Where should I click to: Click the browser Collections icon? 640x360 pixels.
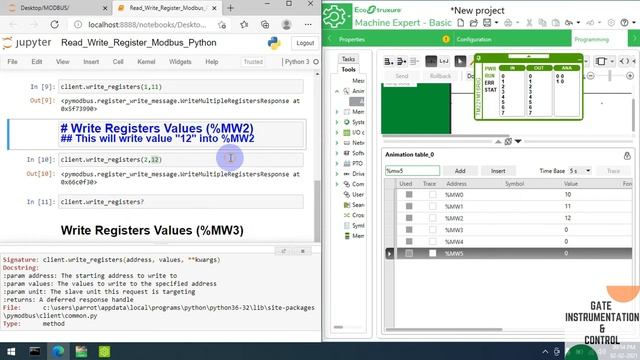coord(265,25)
